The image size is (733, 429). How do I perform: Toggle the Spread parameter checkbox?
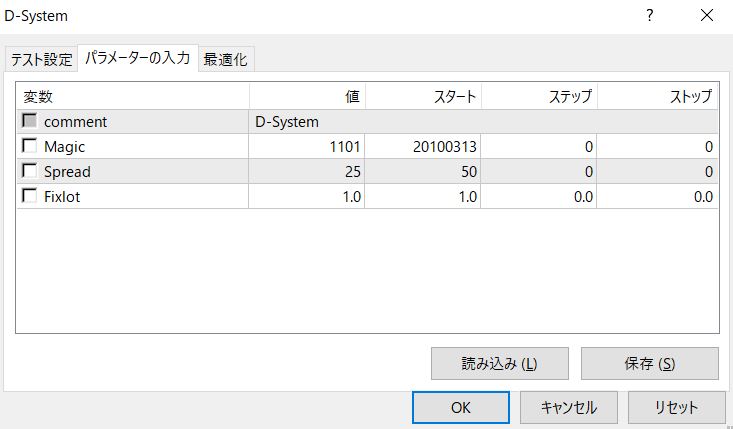(29, 171)
